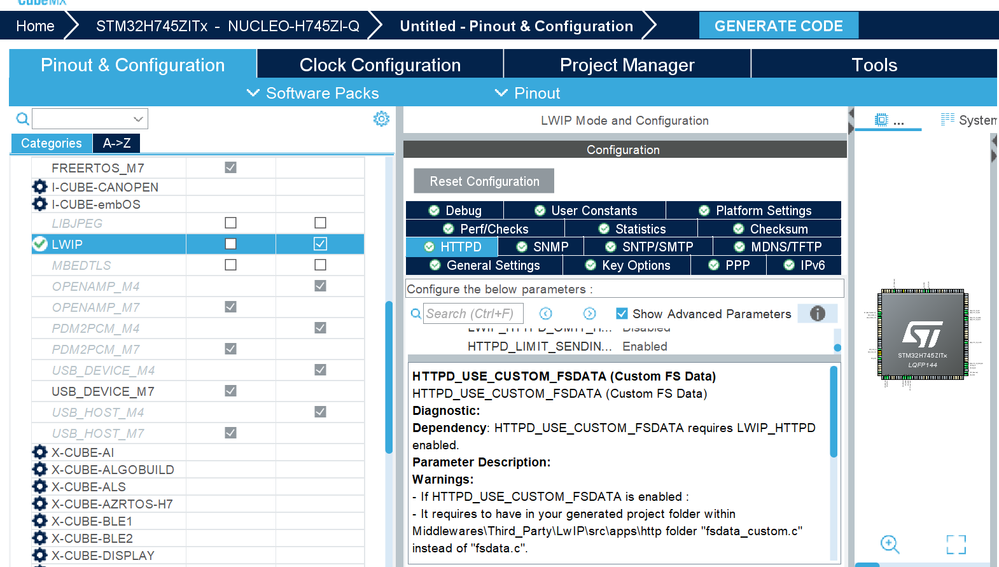Click the X-CUBE-ALGOBUILD package gear icon
This screenshot has height=567, width=999.
point(40,470)
